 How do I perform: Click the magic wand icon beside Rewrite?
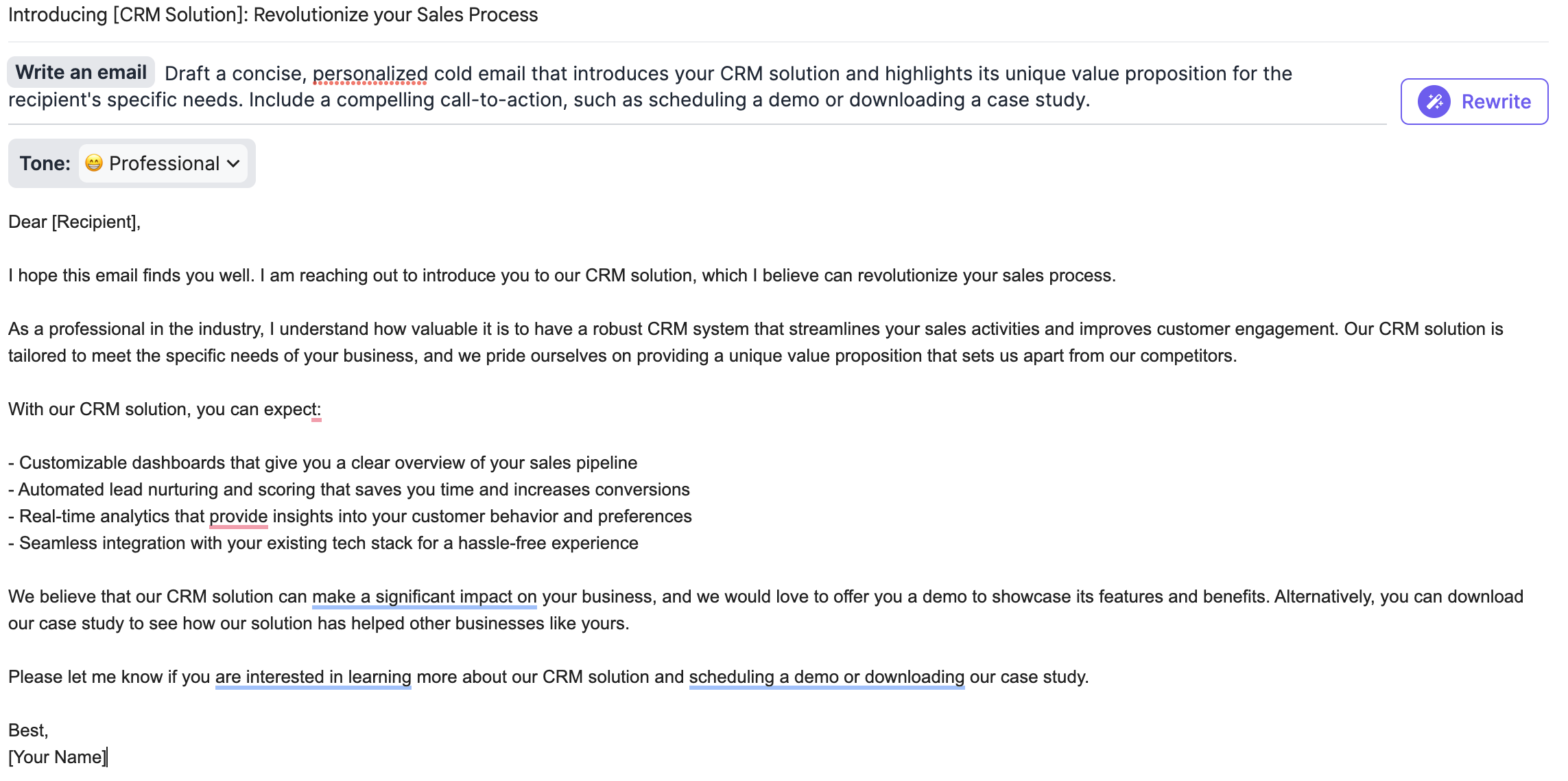tap(1434, 102)
